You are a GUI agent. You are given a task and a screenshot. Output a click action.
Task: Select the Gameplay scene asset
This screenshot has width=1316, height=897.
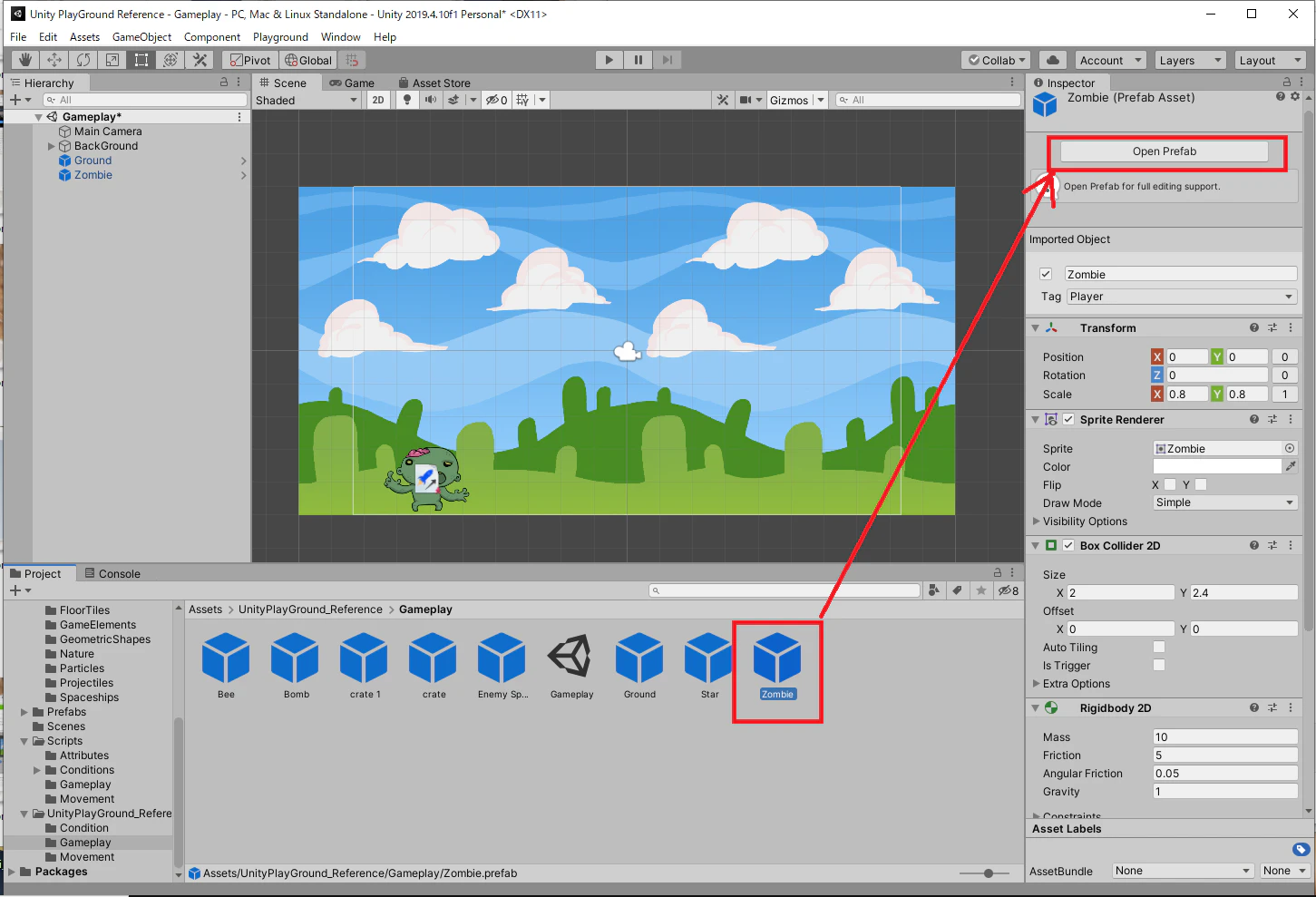coord(571,658)
